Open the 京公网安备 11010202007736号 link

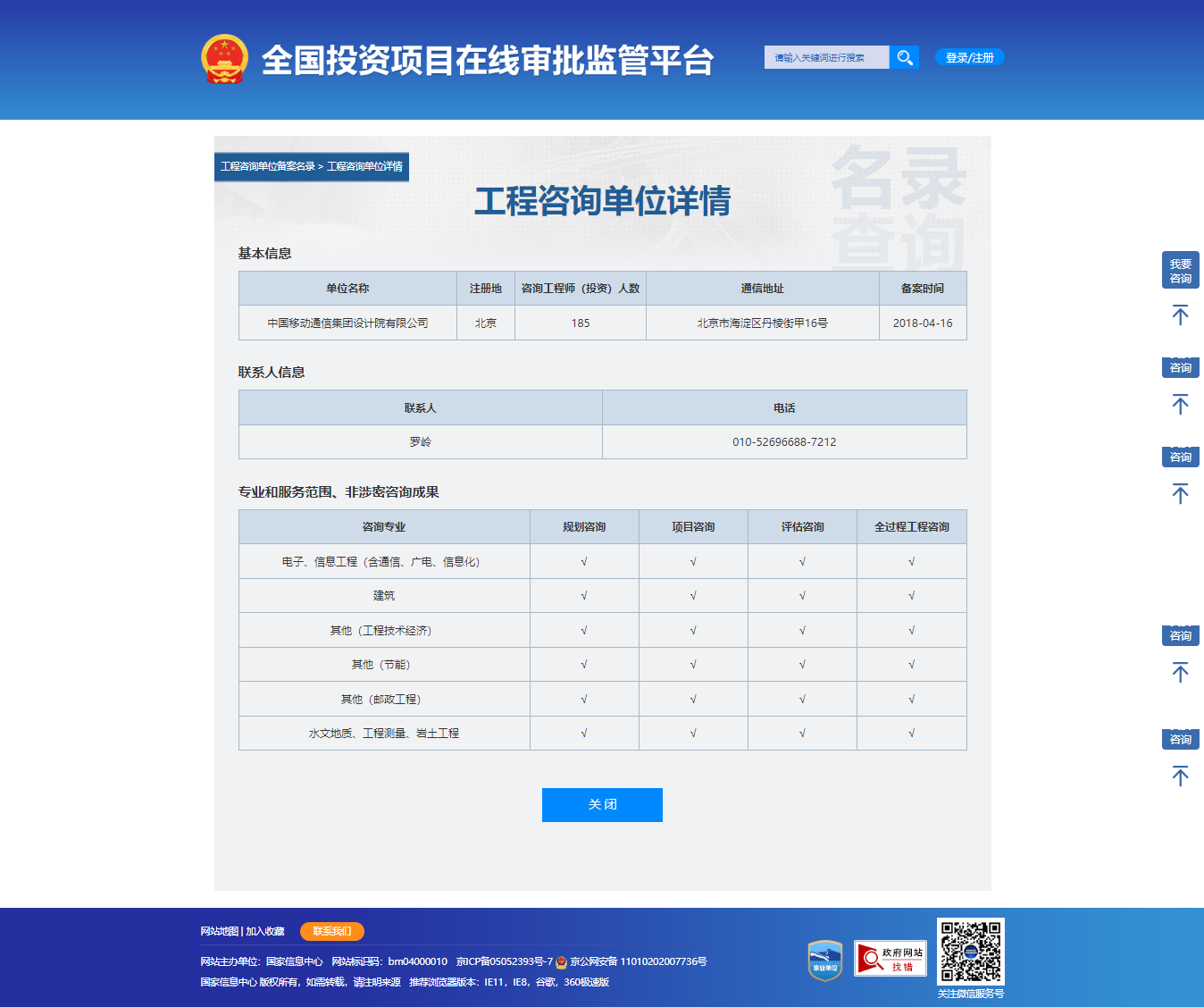click(x=636, y=962)
